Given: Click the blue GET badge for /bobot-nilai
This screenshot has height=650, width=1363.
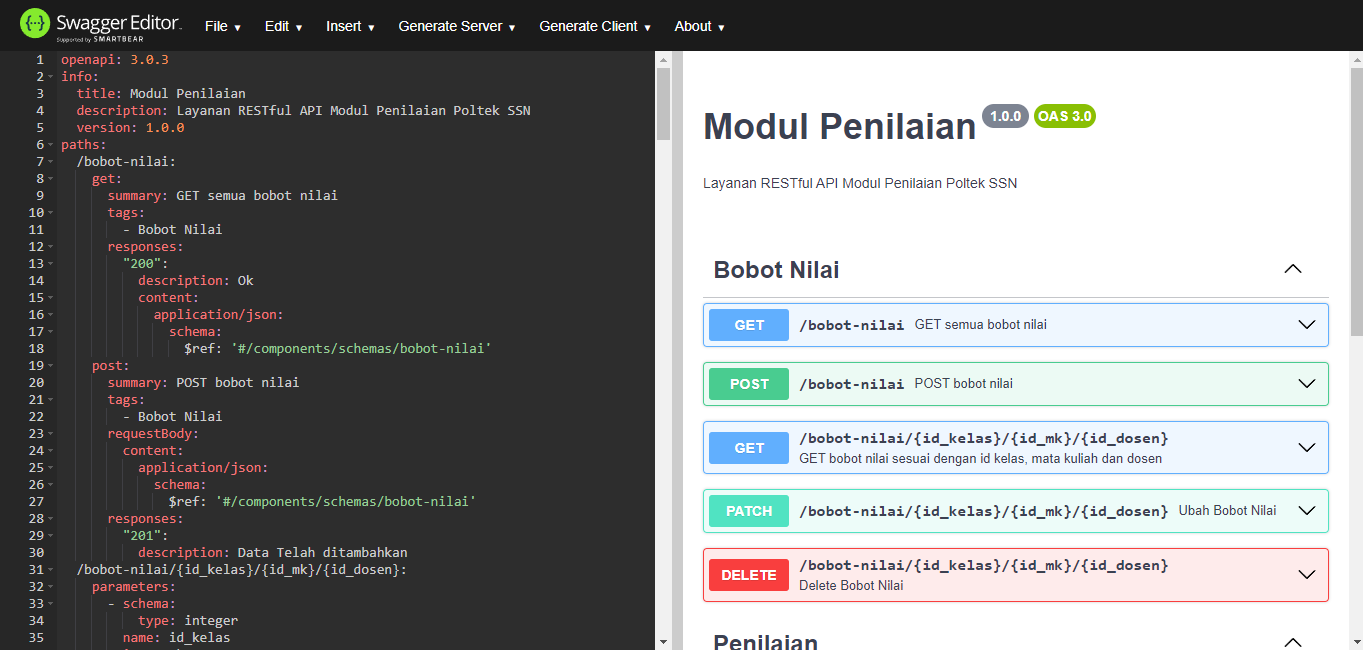Looking at the screenshot, I should click(749, 325).
